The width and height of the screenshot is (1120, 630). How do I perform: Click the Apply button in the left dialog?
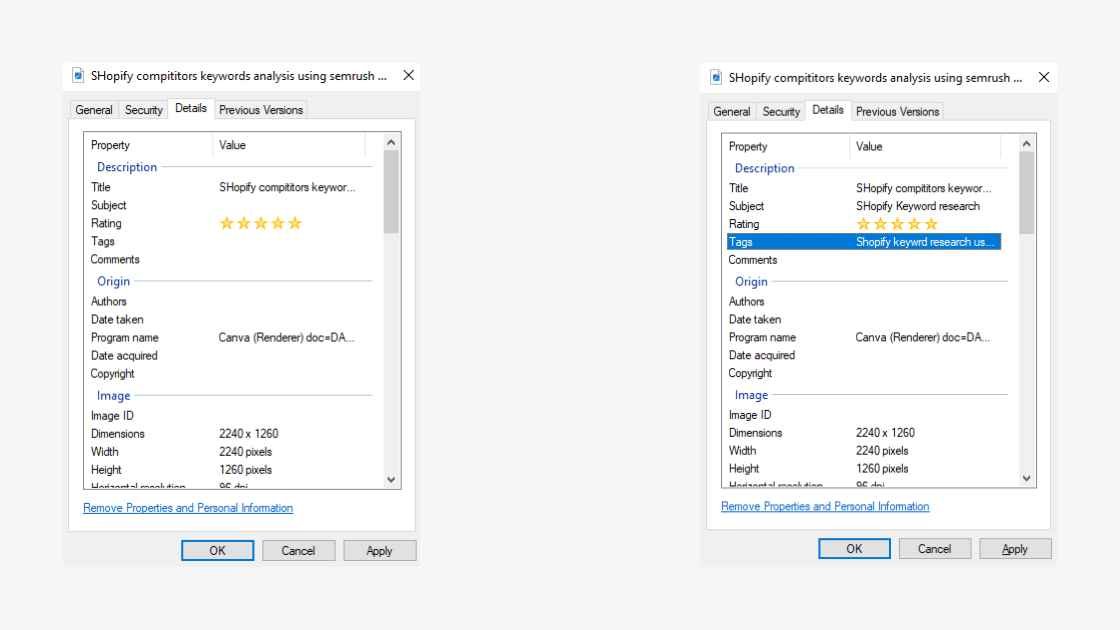point(379,551)
